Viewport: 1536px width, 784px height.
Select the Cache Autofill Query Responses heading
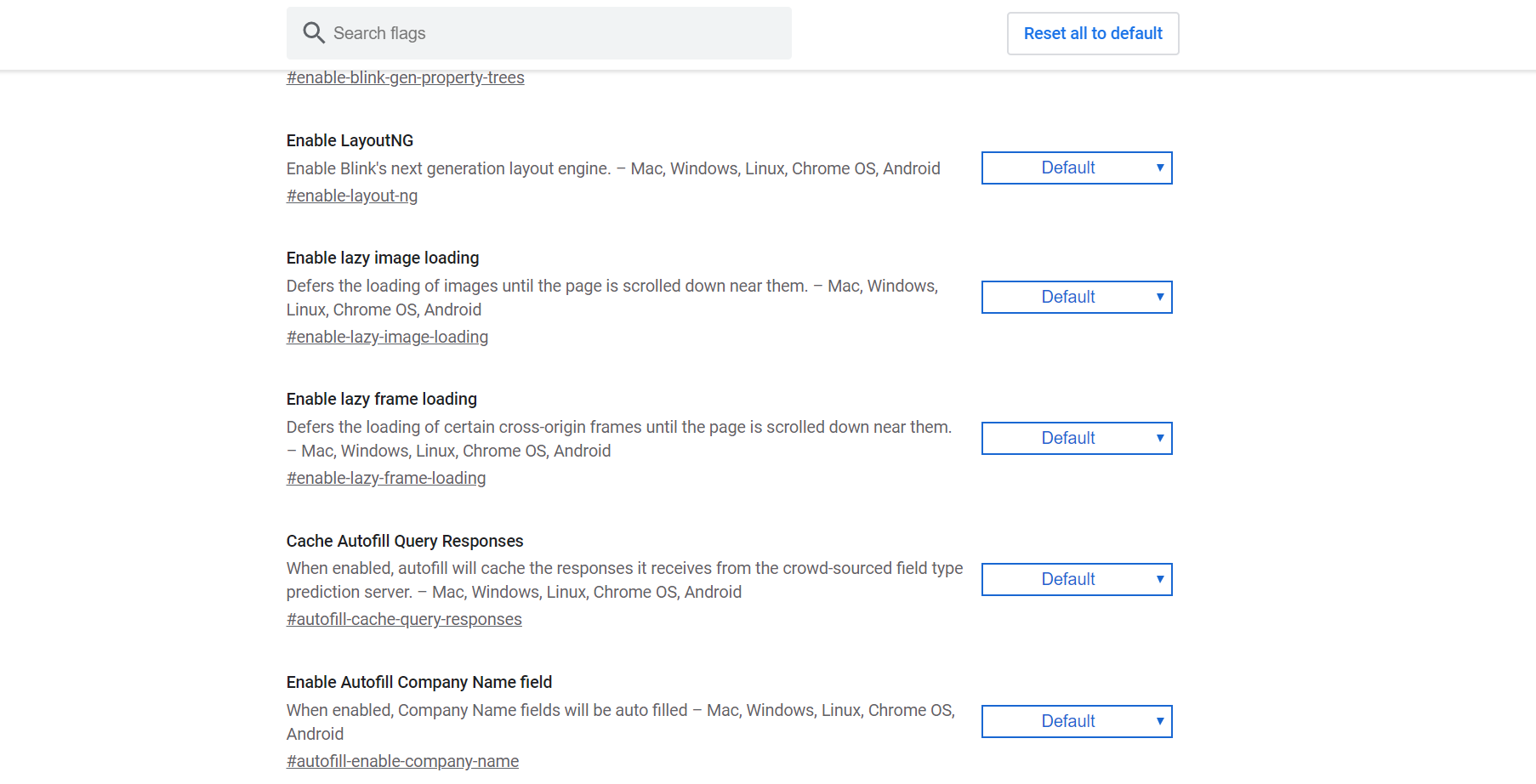click(405, 541)
